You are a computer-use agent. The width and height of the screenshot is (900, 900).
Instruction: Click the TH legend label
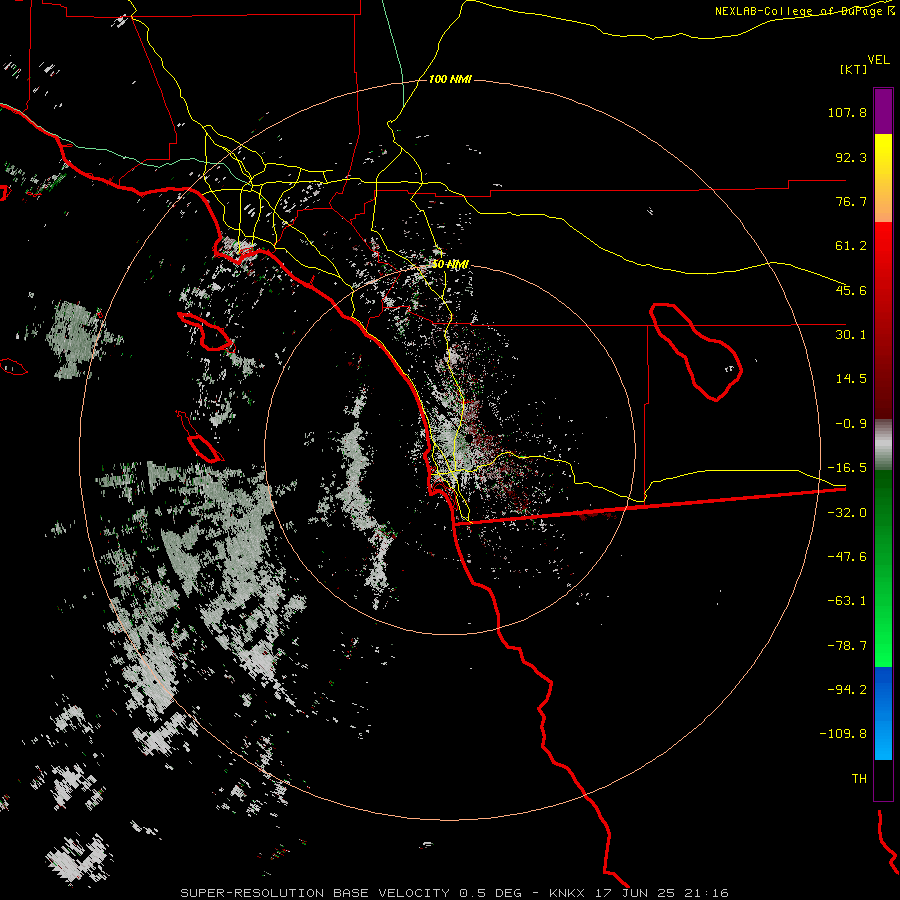[x=859, y=779]
